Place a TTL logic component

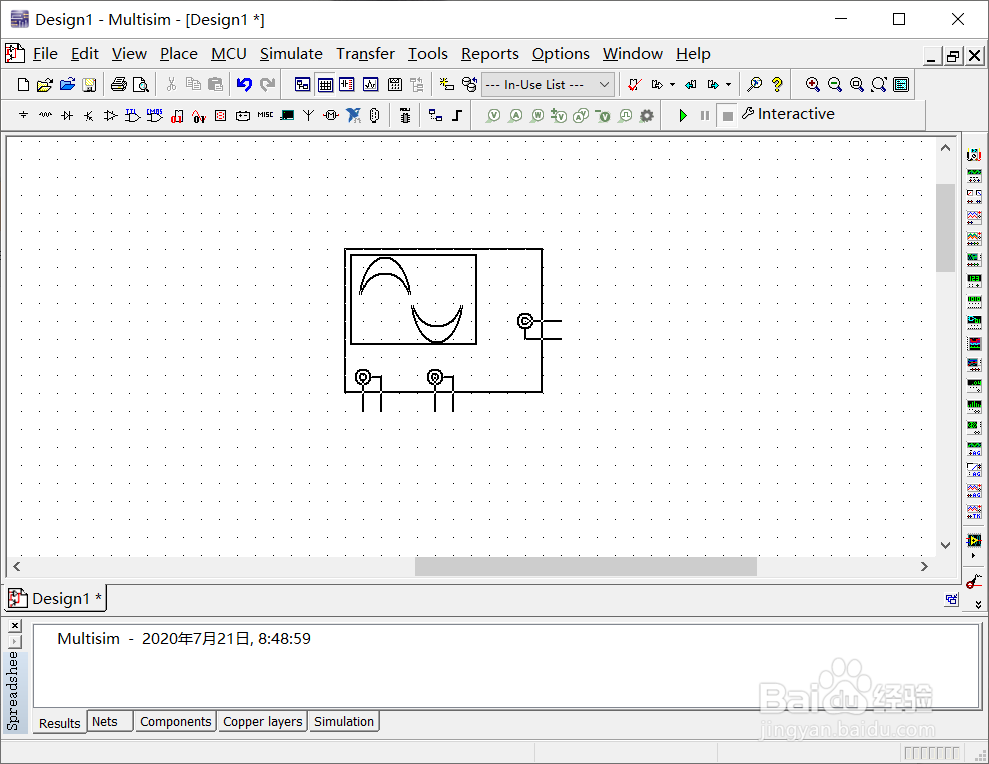(x=132, y=115)
